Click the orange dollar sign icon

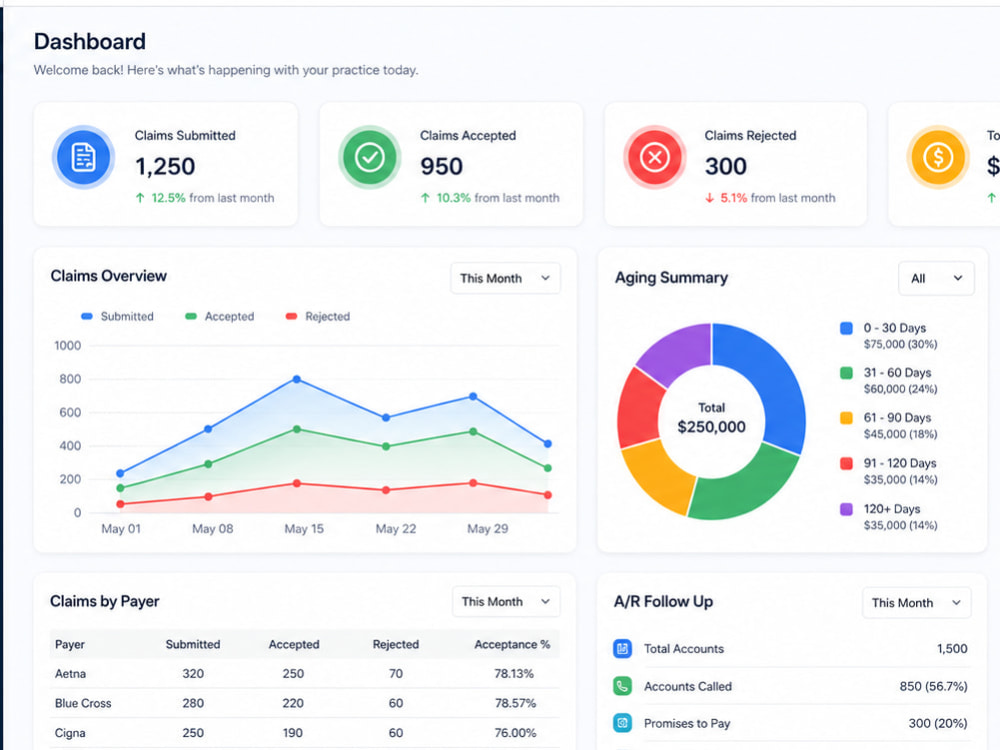click(x=938, y=157)
